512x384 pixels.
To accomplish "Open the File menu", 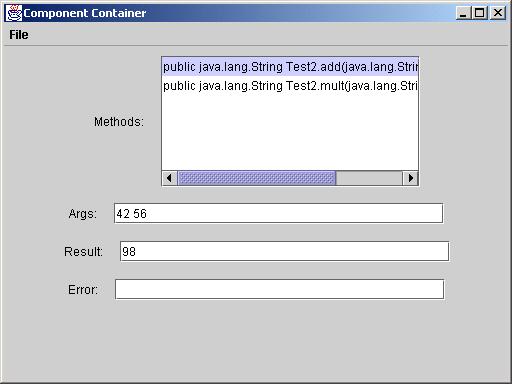I will pyautogui.click(x=19, y=35).
